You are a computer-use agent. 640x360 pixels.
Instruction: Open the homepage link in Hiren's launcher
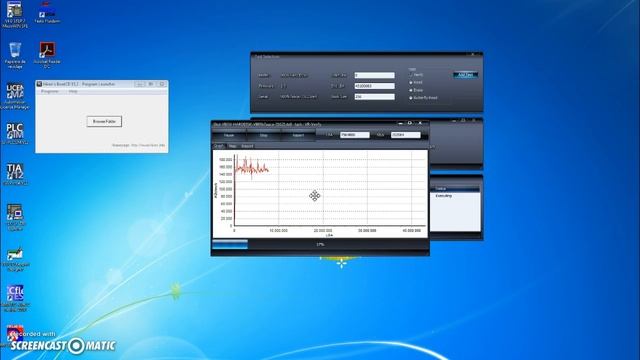pyautogui.click(x=138, y=145)
